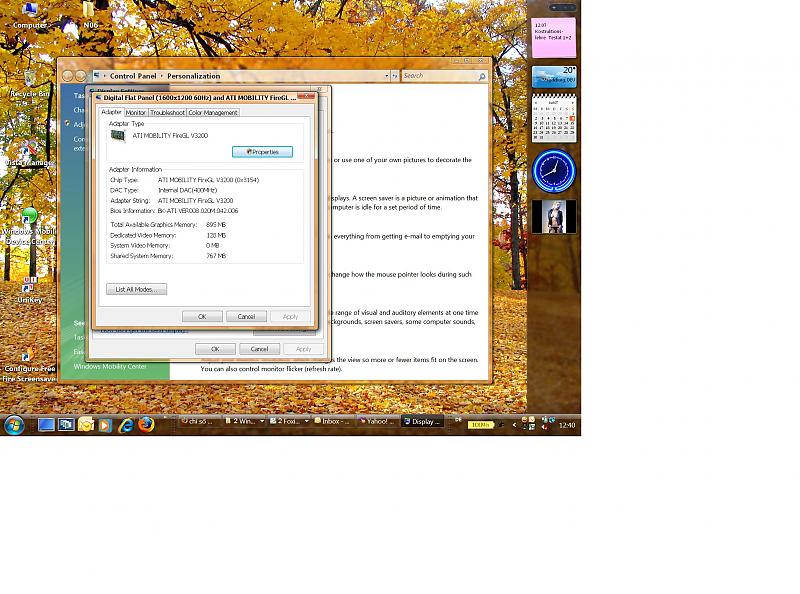Click the Control Panel search field
800x594 pixels.
click(438, 76)
